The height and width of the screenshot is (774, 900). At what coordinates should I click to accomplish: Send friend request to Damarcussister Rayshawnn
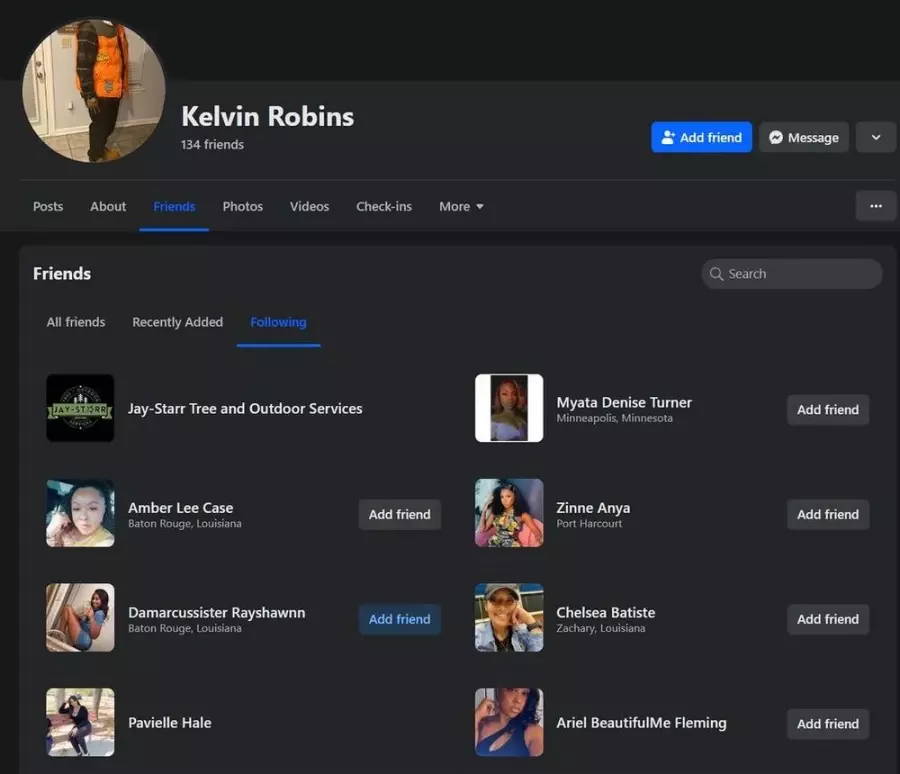pyautogui.click(x=399, y=619)
